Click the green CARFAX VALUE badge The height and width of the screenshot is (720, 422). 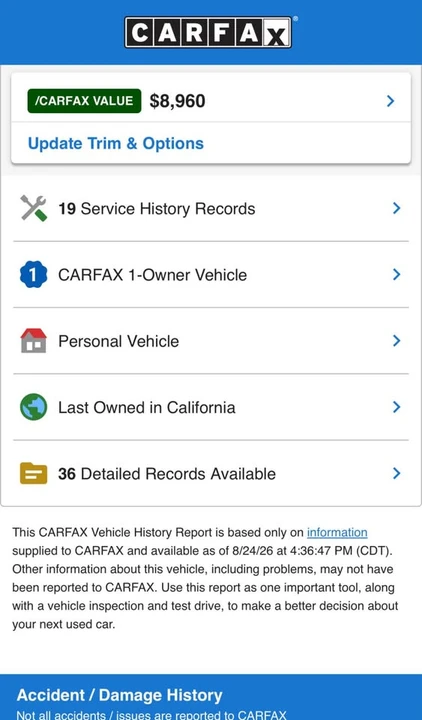[x=84, y=101]
